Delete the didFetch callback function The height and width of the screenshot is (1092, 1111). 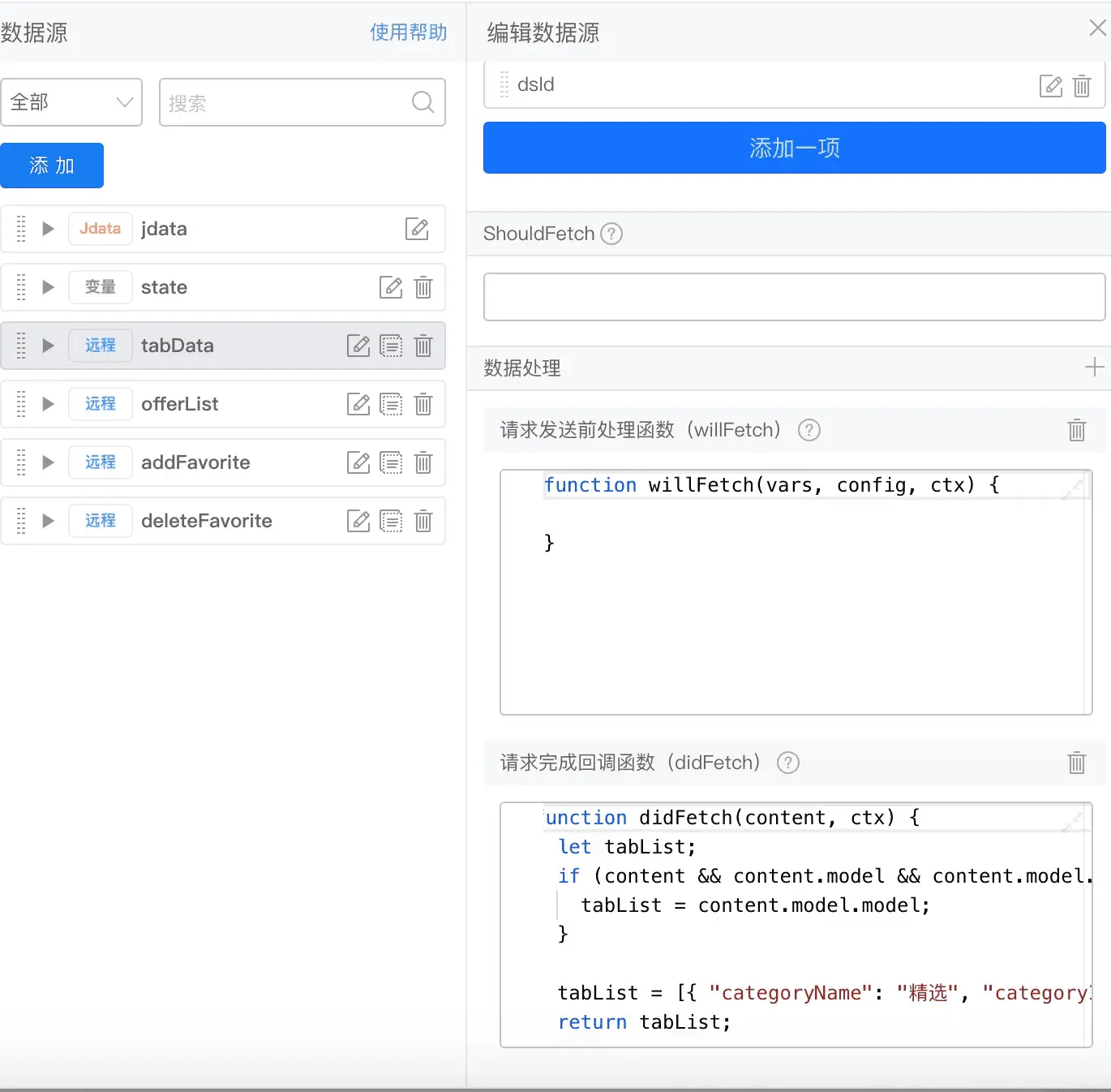click(1077, 763)
